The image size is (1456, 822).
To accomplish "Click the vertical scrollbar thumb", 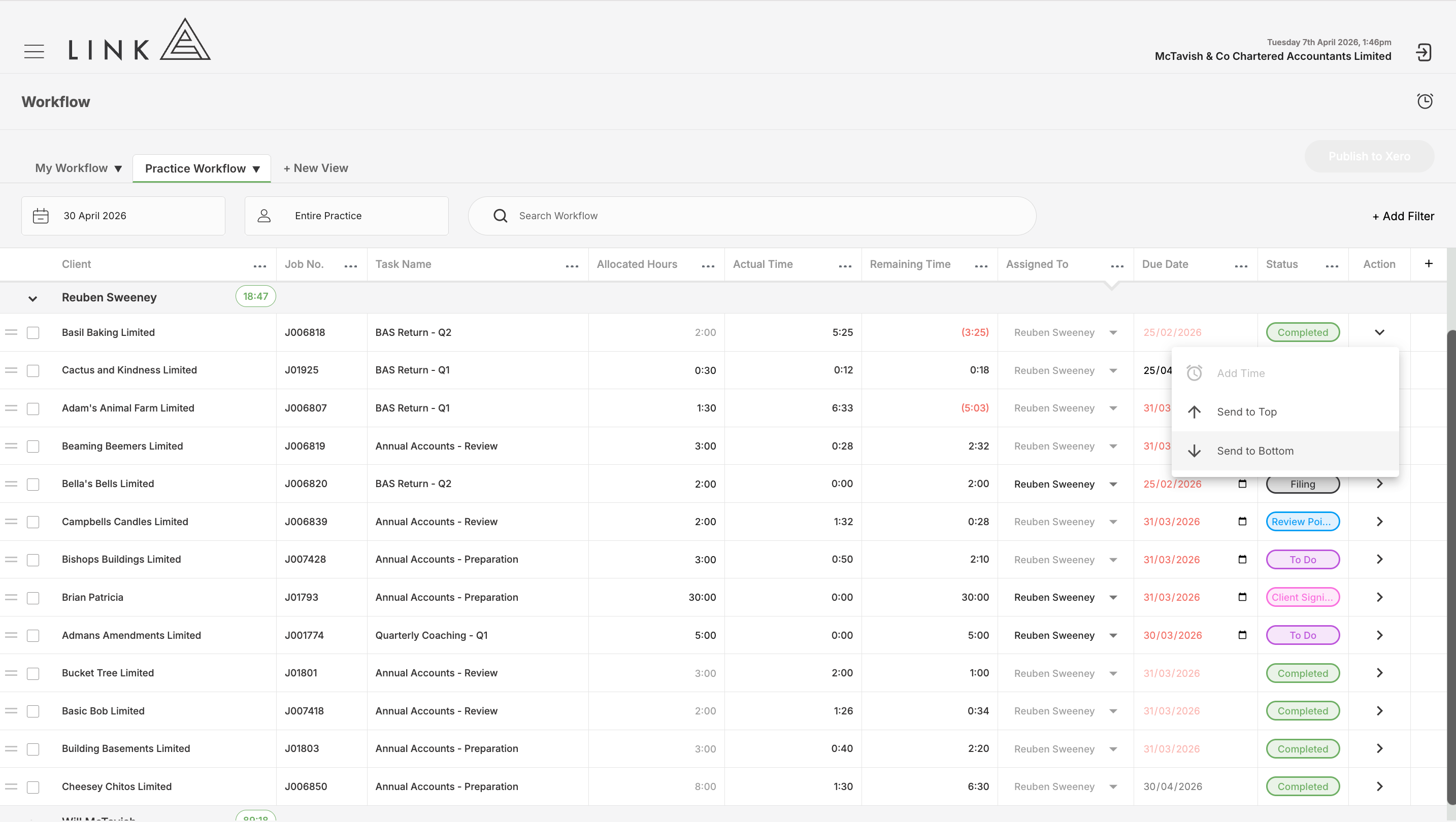I will [x=1451, y=568].
